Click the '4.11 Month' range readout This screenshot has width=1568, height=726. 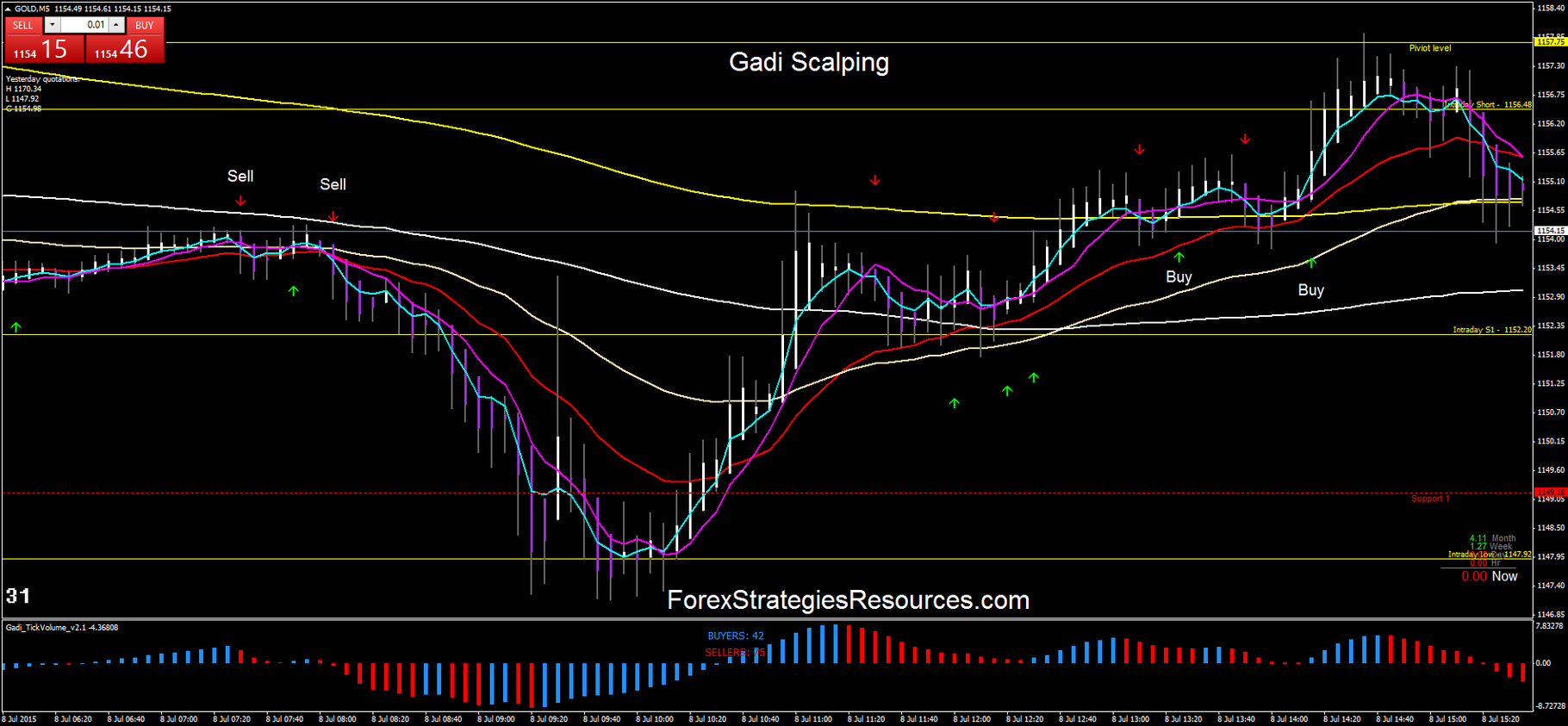click(1492, 538)
